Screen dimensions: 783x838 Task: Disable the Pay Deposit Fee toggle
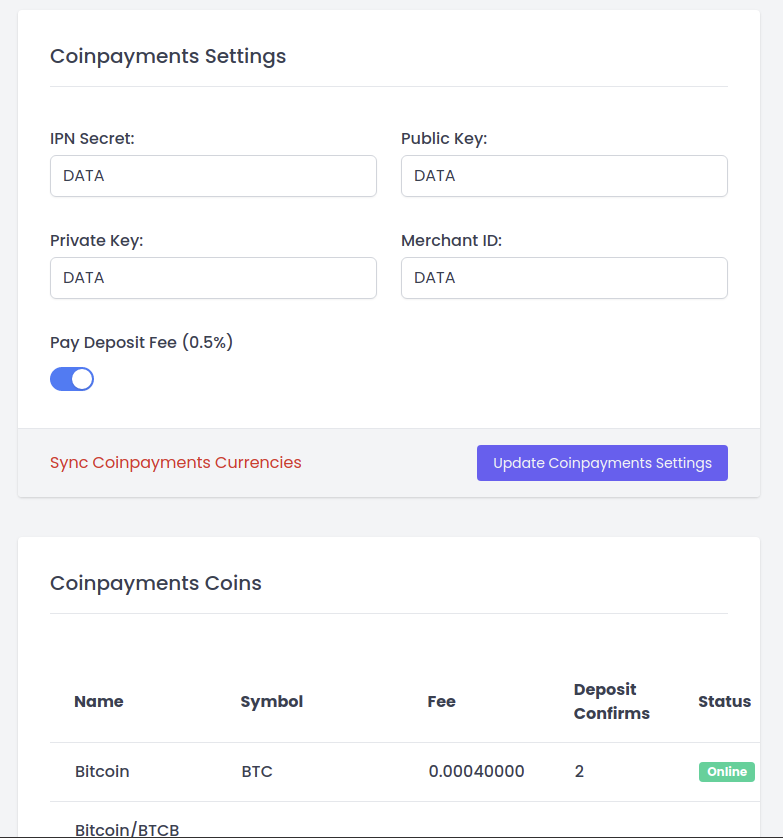click(72, 379)
